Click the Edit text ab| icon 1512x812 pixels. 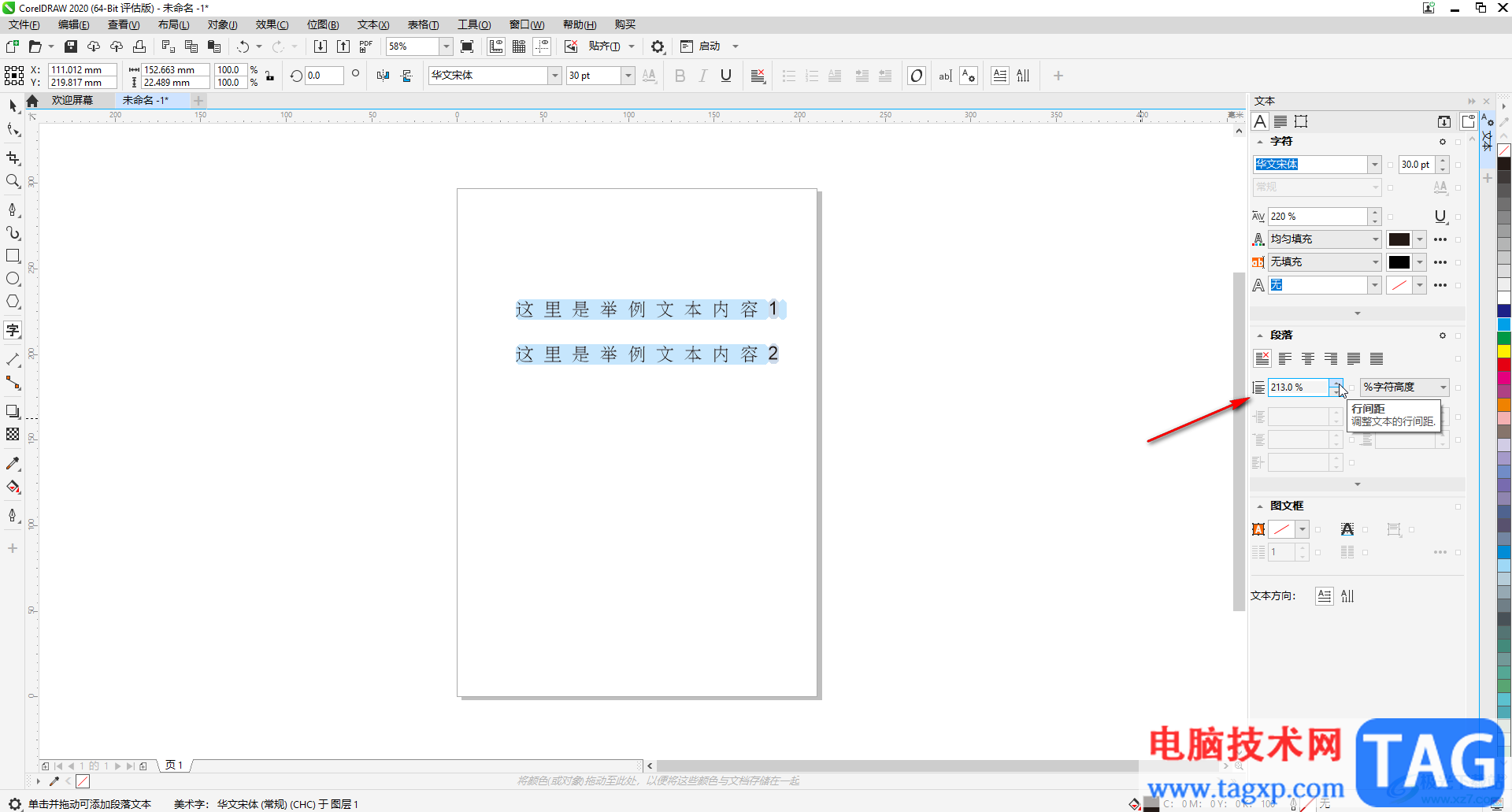(x=945, y=76)
